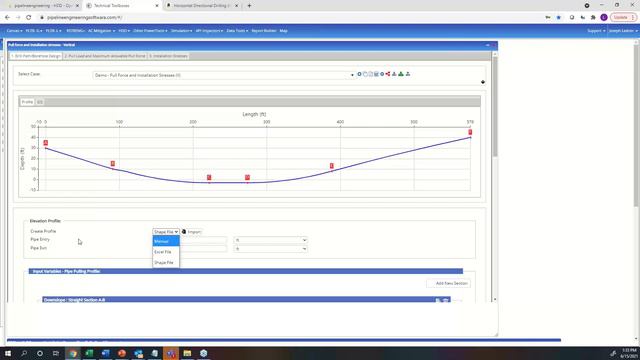Open Windows Start menu
Image resolution: width=640 pixels, height=360 pixels.
8,353
